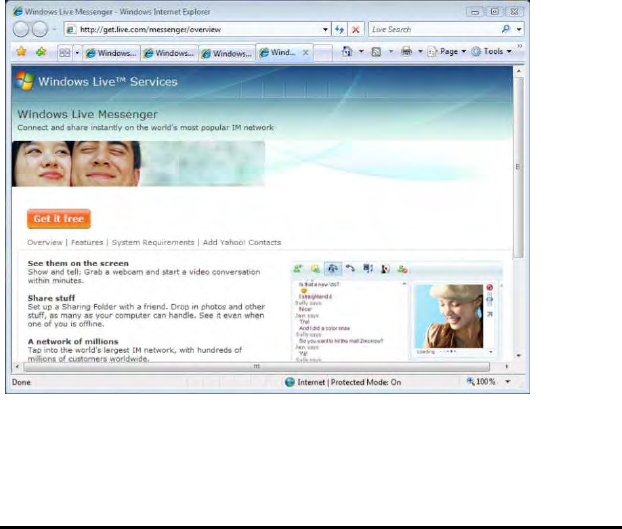
Task: Open the Tools menu
Action: tap(491, 52)
